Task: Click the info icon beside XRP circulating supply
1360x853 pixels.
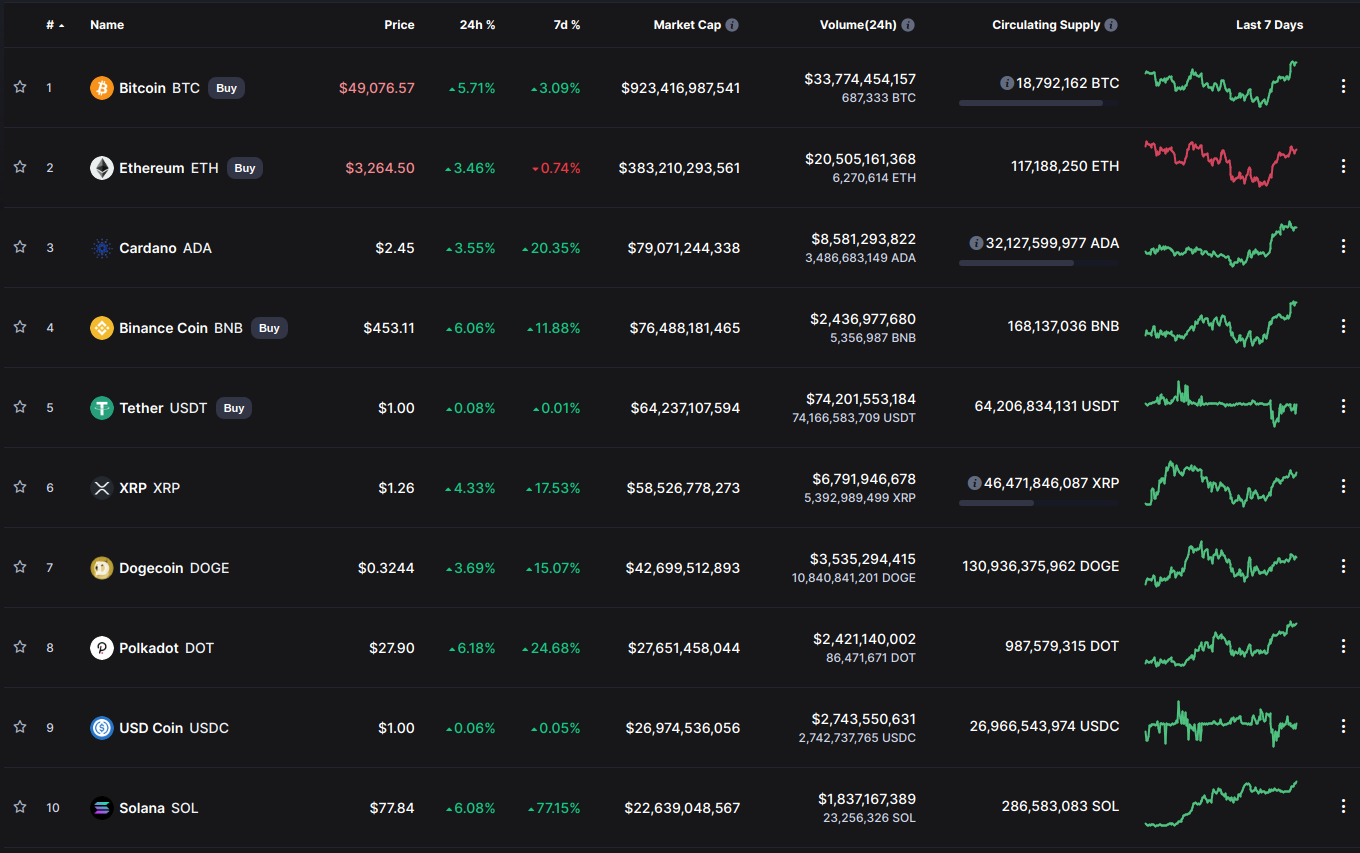Action: pos(974,483)
